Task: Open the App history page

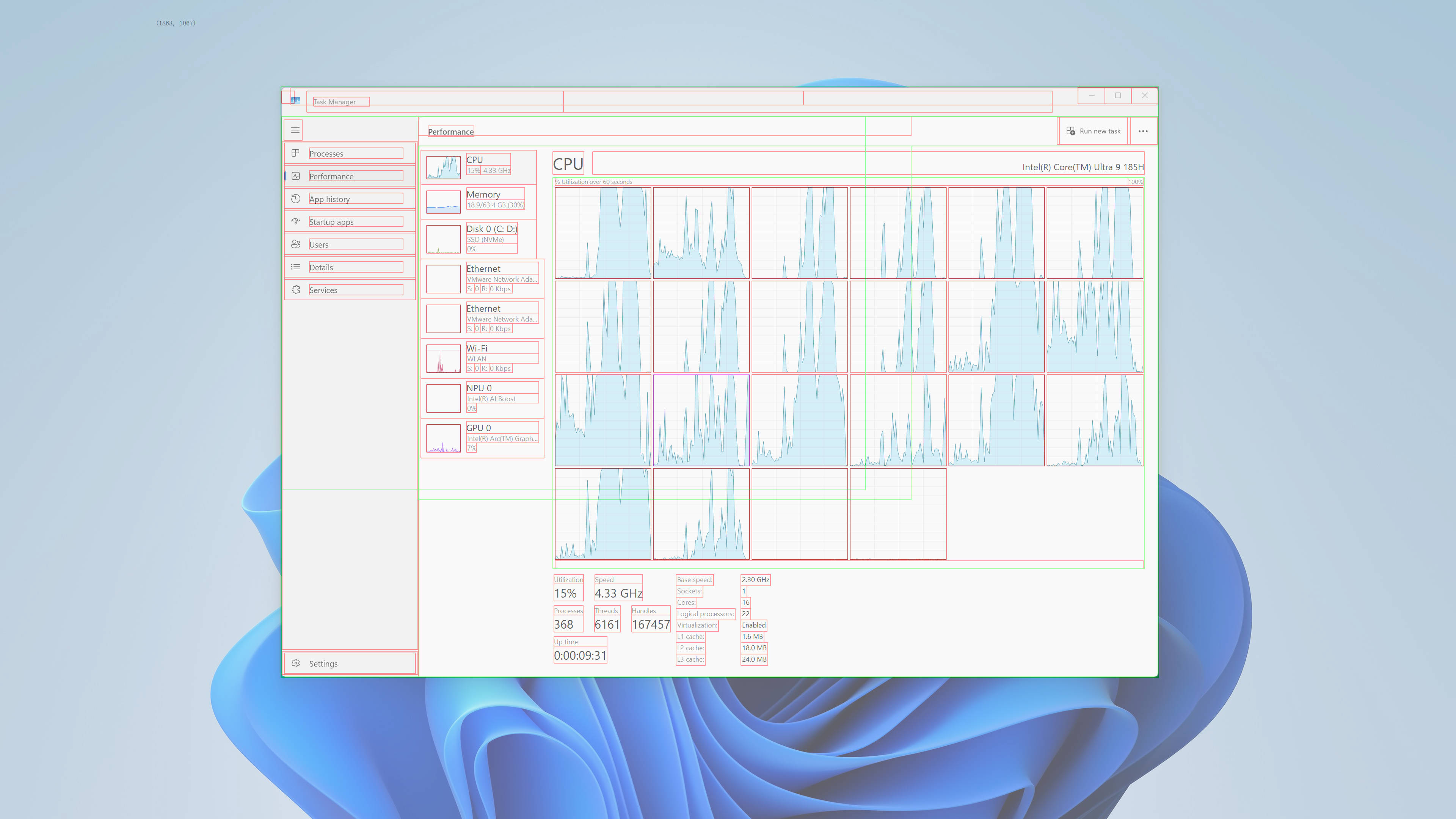Action: pyautogui.click(x=350, y=199)
